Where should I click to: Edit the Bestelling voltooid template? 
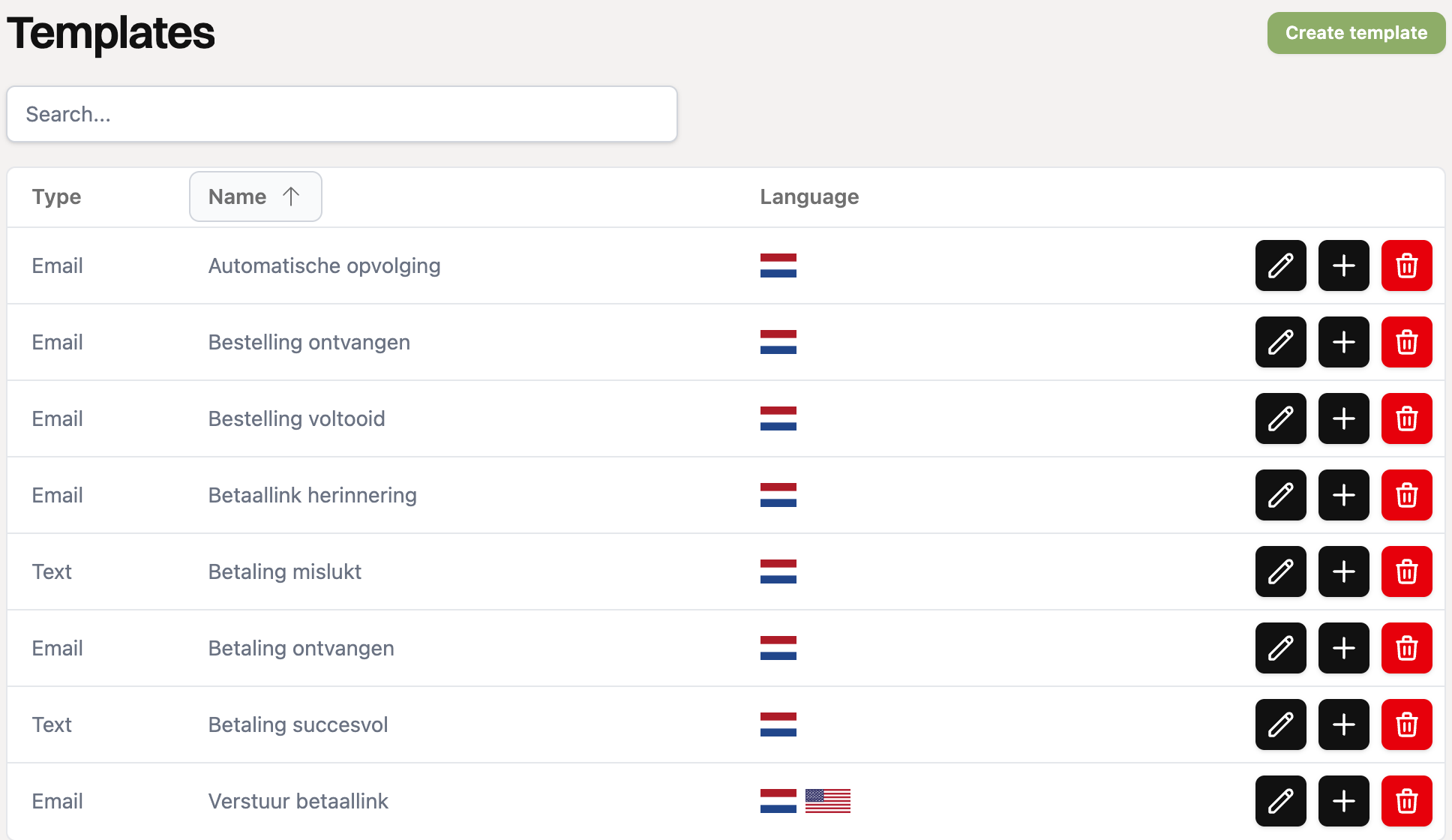1281,418
